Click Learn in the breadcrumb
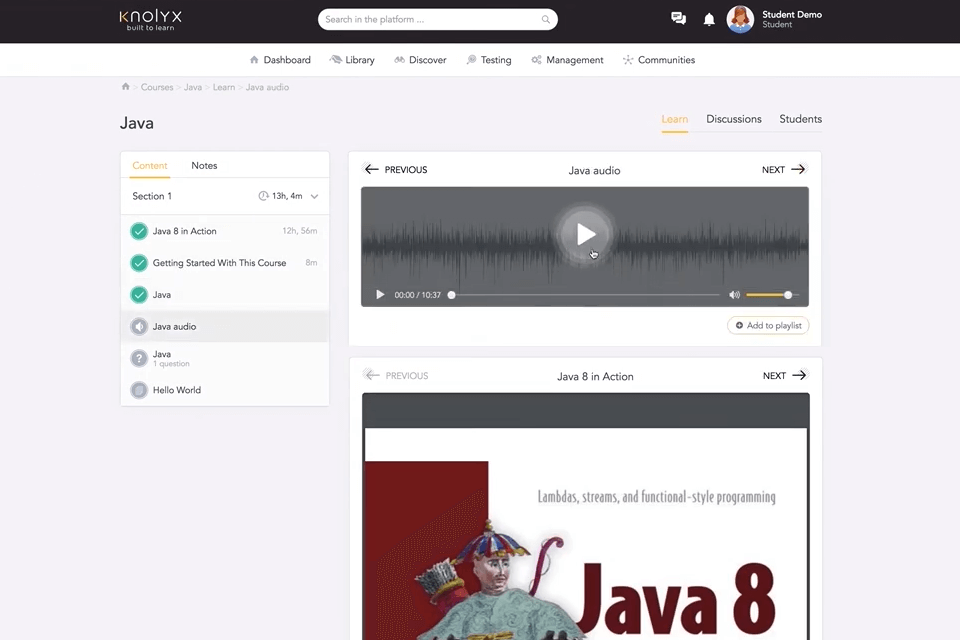The width and height of the screenshot is (960, 640). (223, 87)
